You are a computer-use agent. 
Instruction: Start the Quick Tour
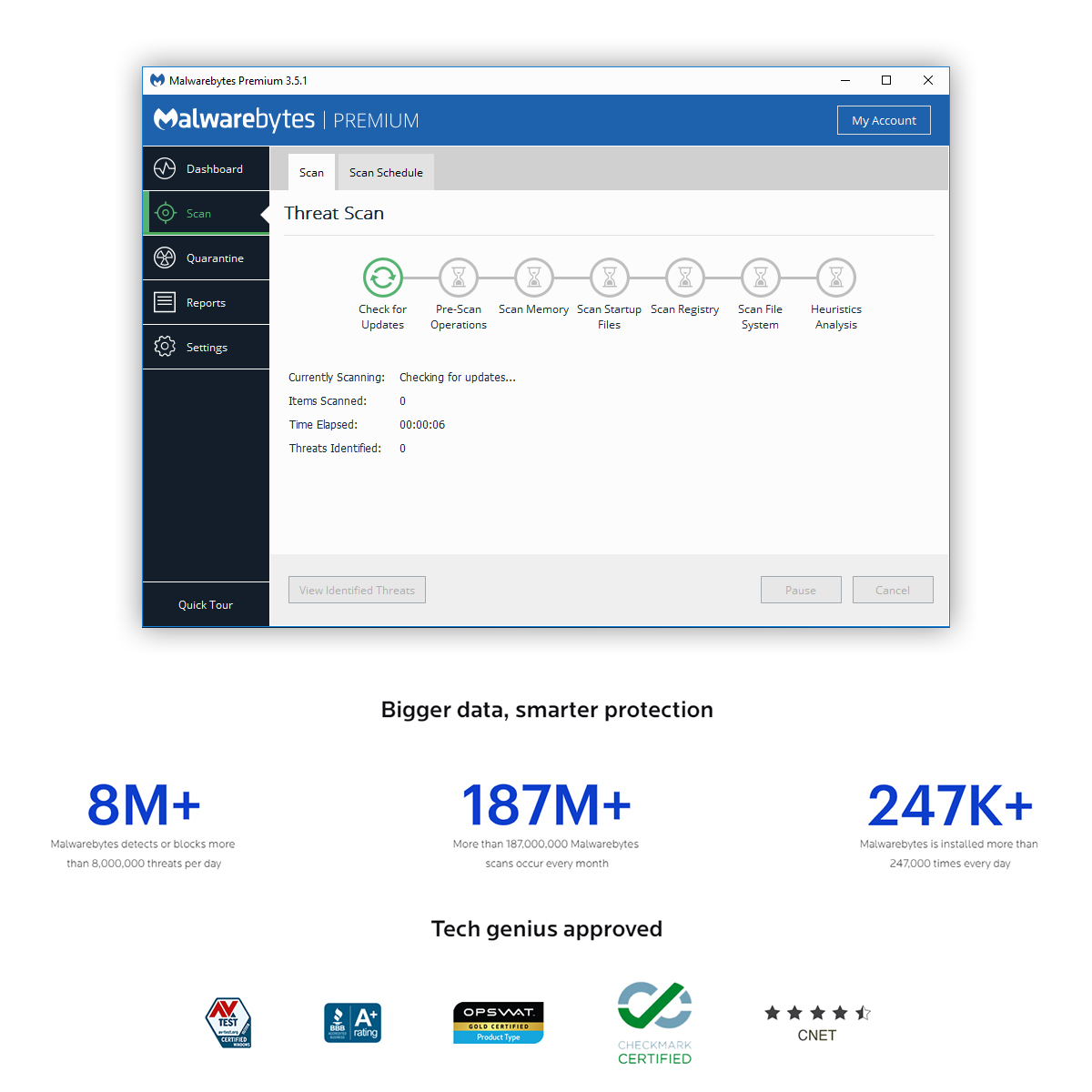(206, 605)
